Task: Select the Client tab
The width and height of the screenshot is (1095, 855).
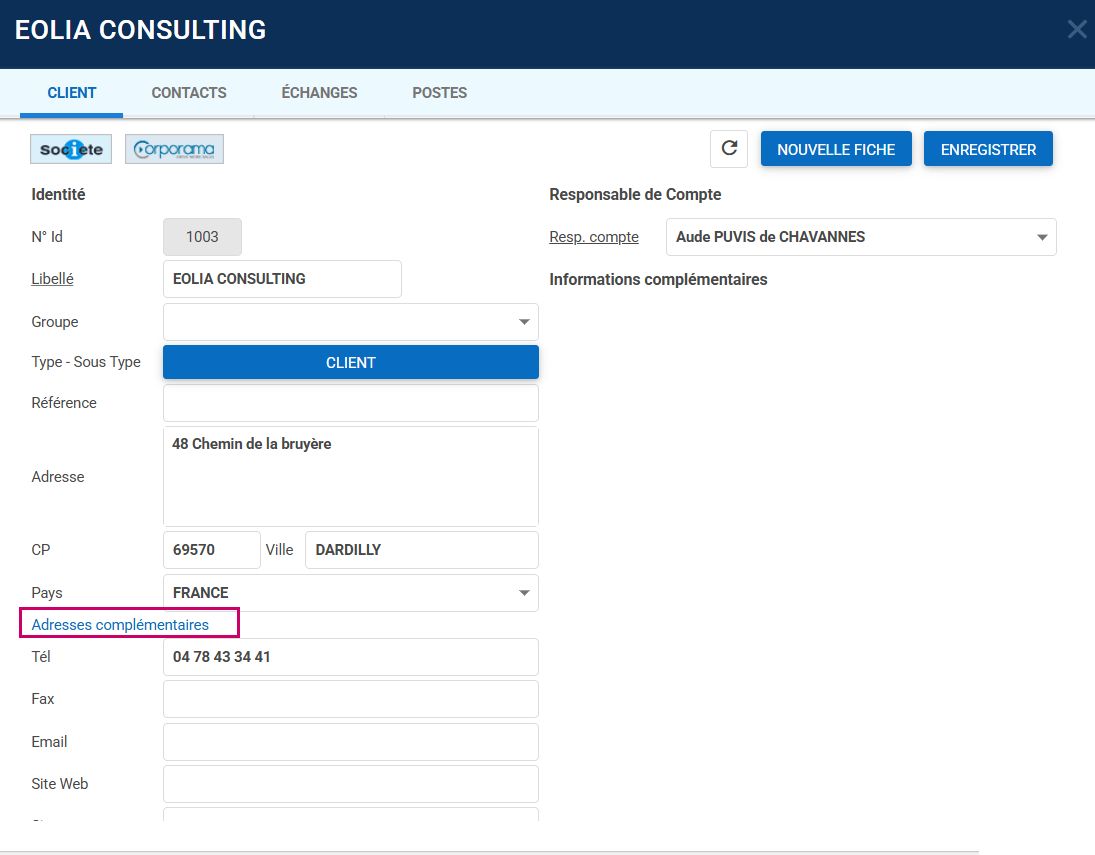Action: [72, 93]
